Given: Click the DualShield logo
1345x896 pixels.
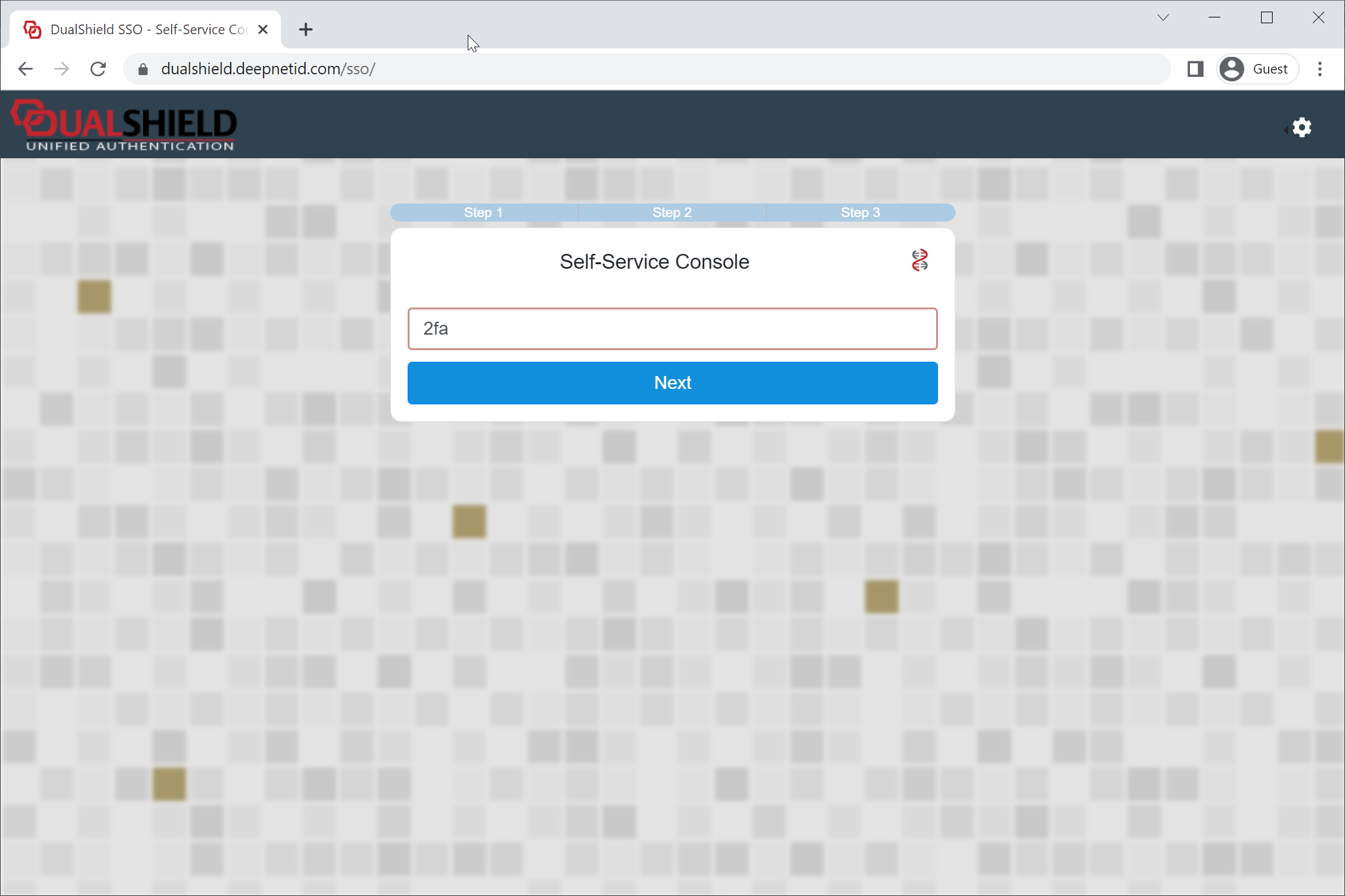Looking at the screenshot, I should click(125, 126).
